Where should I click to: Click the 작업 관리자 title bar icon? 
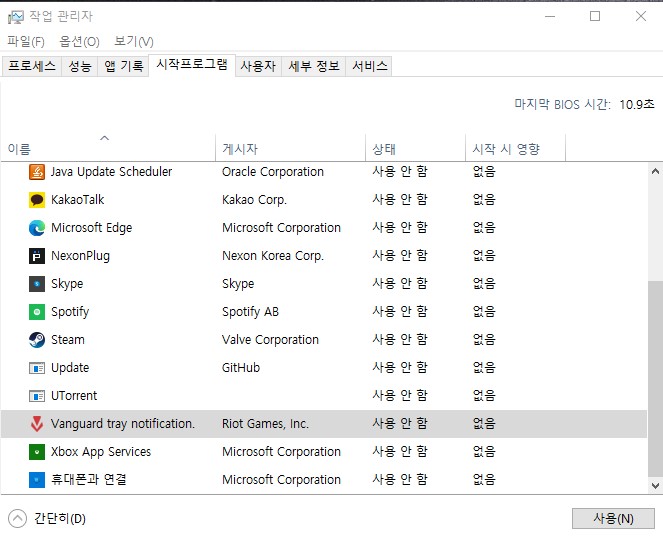click(16, 17)
